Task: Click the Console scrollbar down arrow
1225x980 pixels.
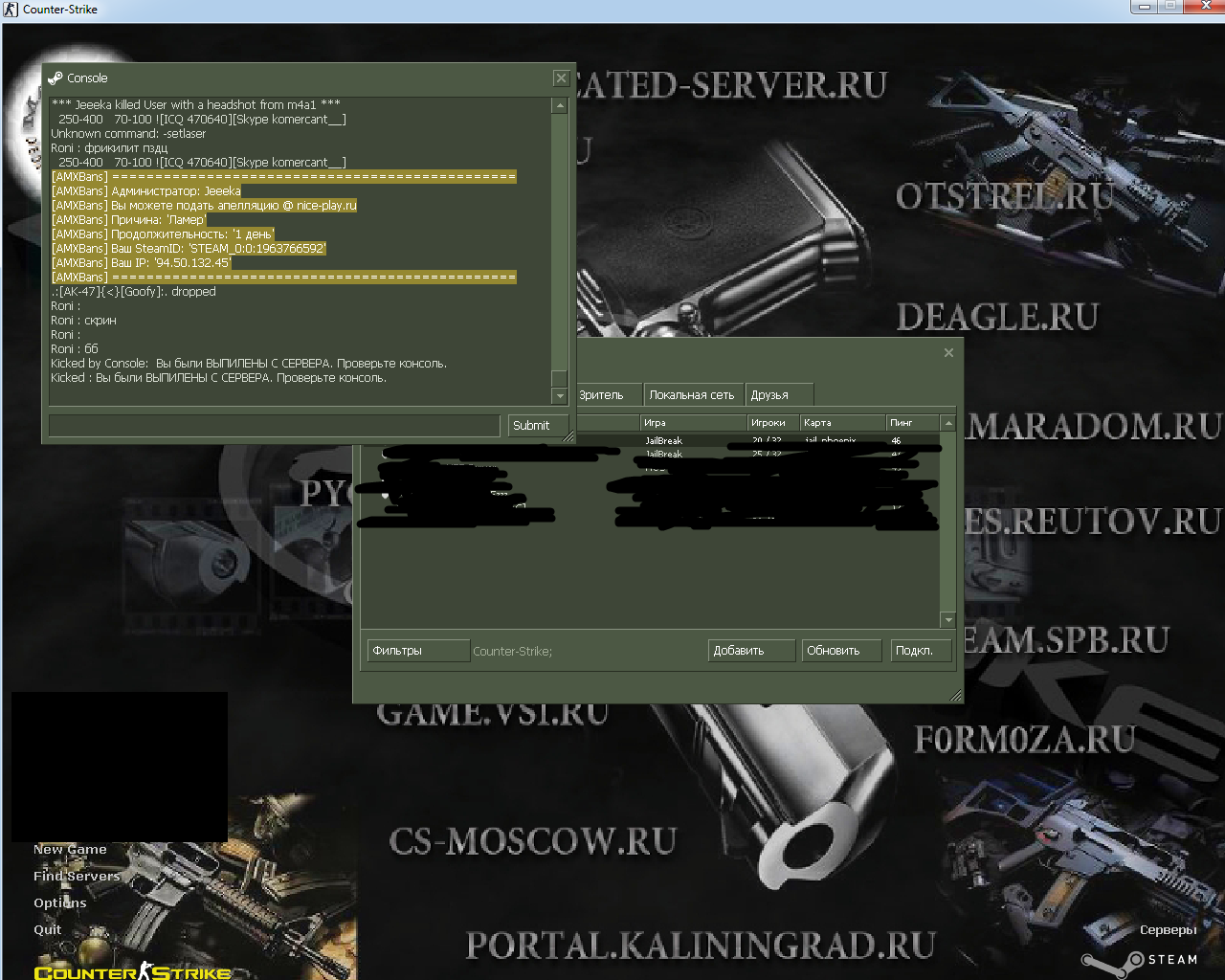Action: click(x=560, y=396)
